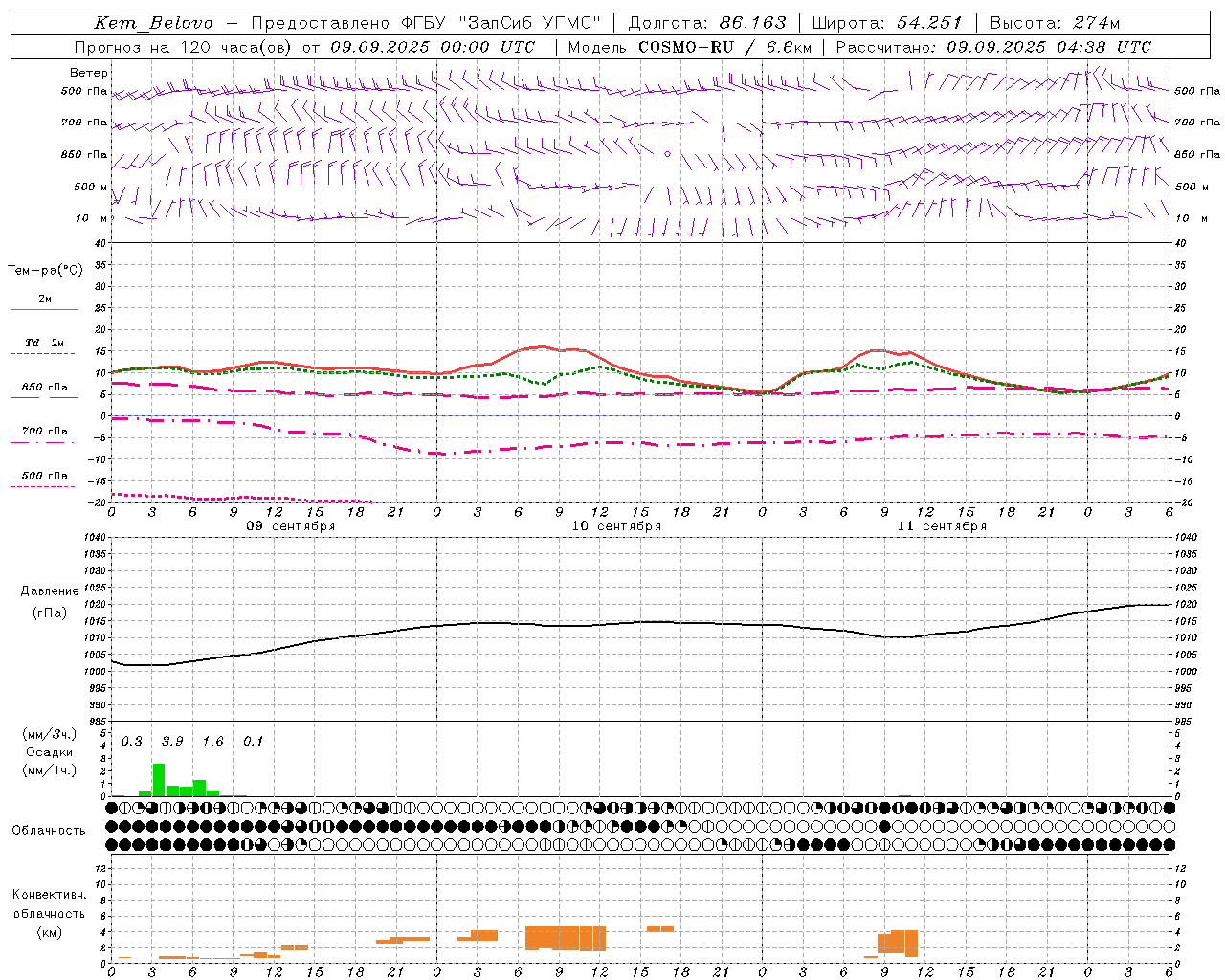Viewport: 1225px width, 980px height.
Task: Click the tallest green precipitation bar
Action: click(159, 780)
